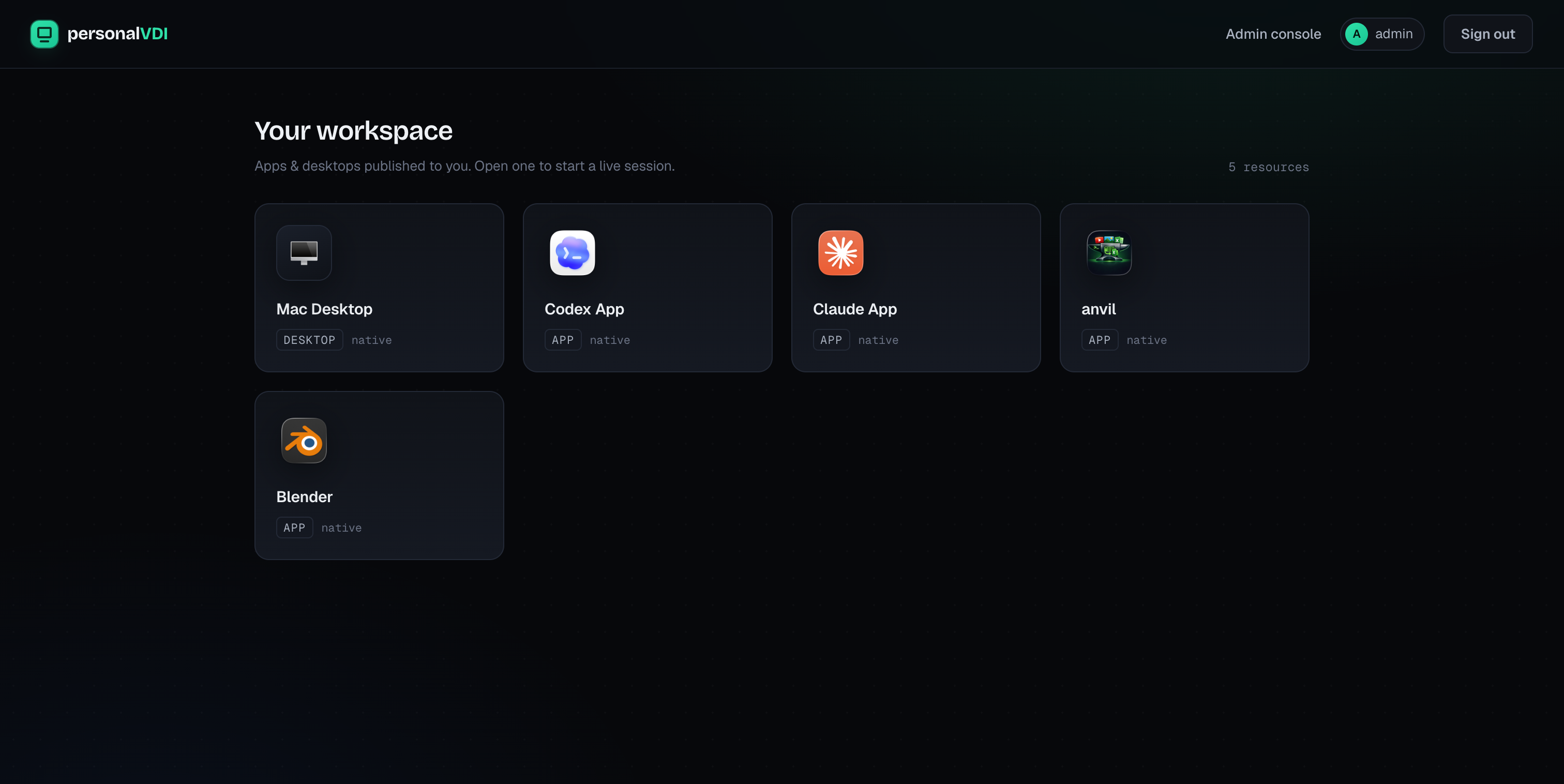Click the native label on Codex App

610,340
